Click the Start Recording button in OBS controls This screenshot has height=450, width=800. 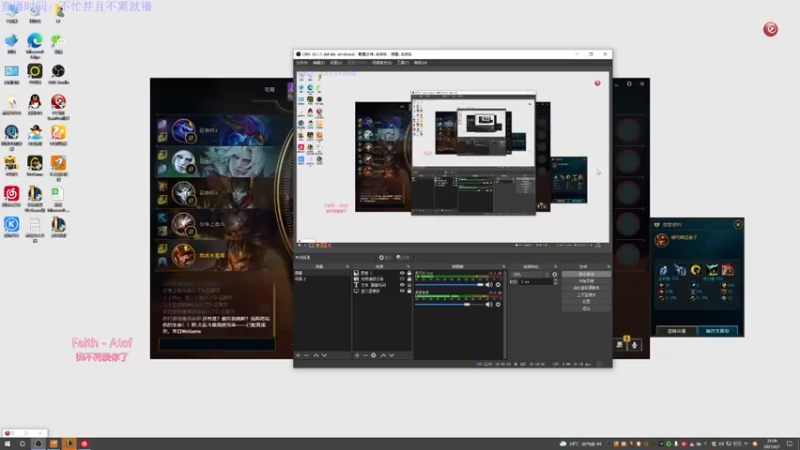(x=586, y=281)
